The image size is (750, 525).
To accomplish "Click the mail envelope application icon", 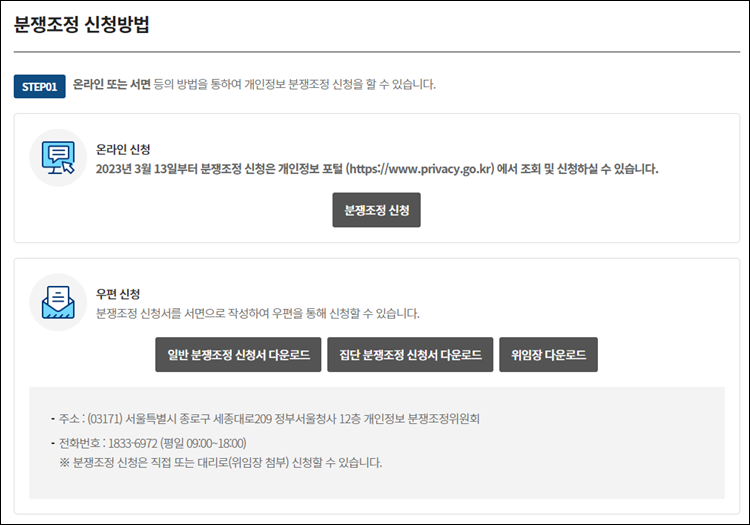I will click(x=58, y=302).
